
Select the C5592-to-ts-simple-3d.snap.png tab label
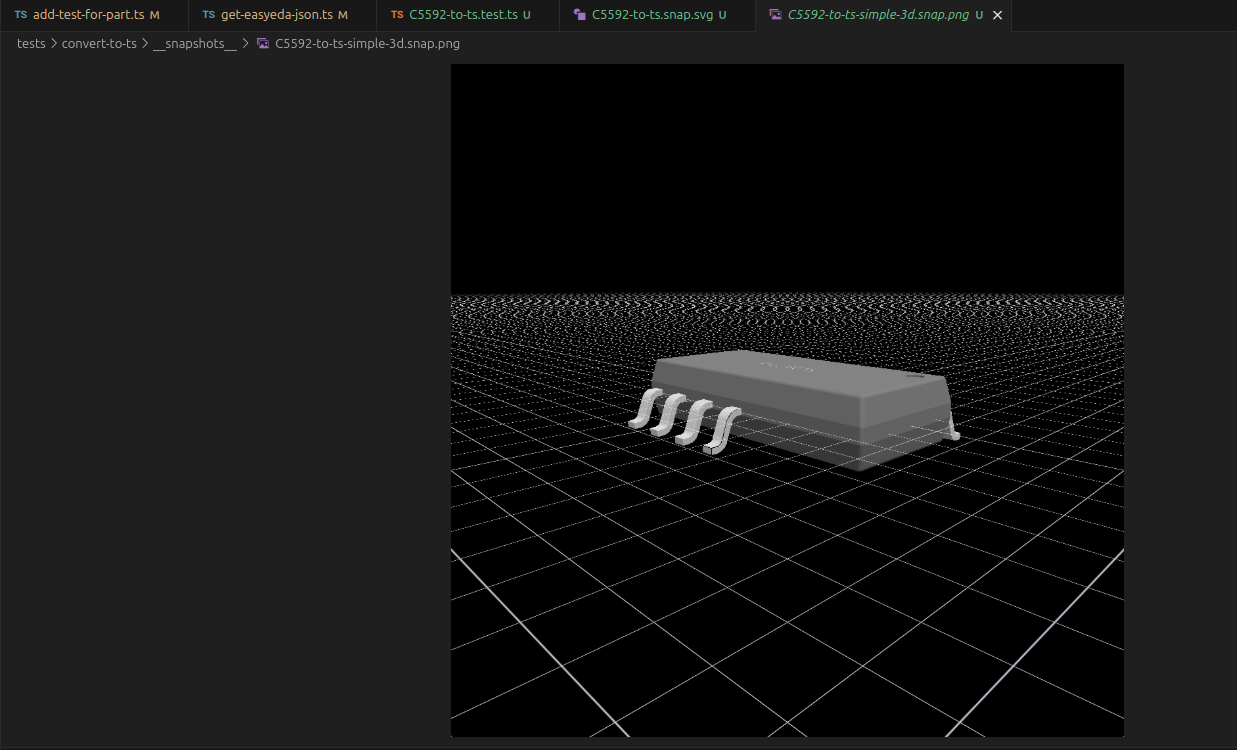pos(878,15)
